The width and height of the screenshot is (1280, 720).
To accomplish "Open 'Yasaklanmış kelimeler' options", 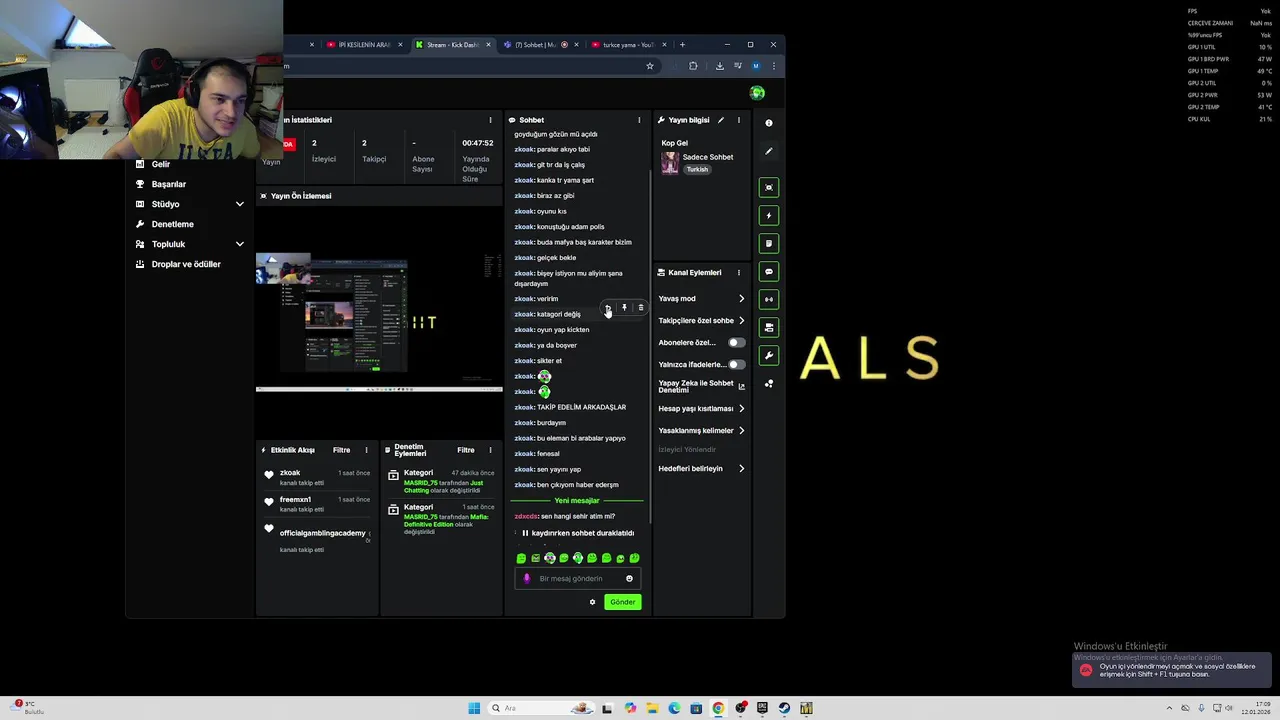I will [x=701, y=431].
